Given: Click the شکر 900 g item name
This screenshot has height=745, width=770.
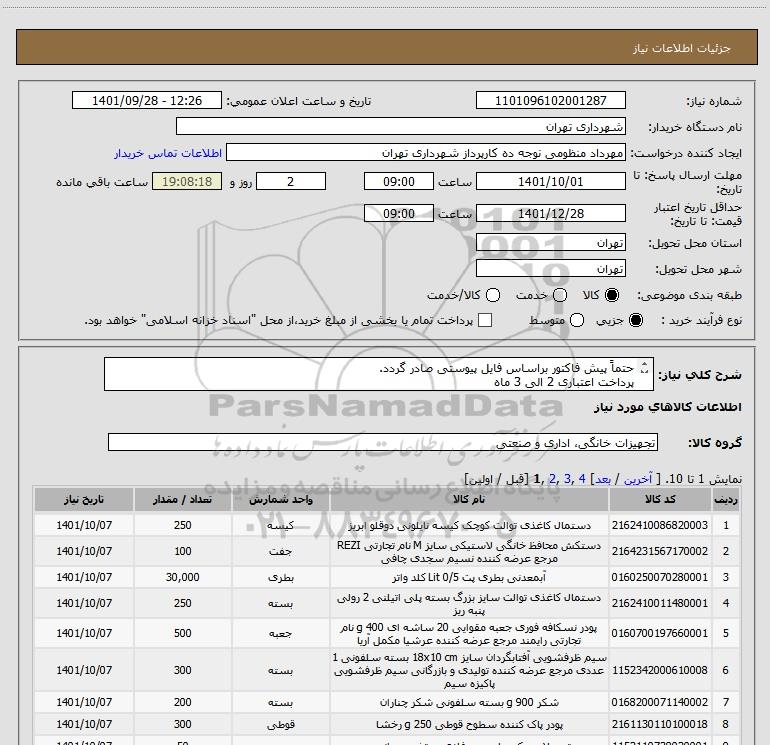Looking at the screenshot, I should click(469, 702).
